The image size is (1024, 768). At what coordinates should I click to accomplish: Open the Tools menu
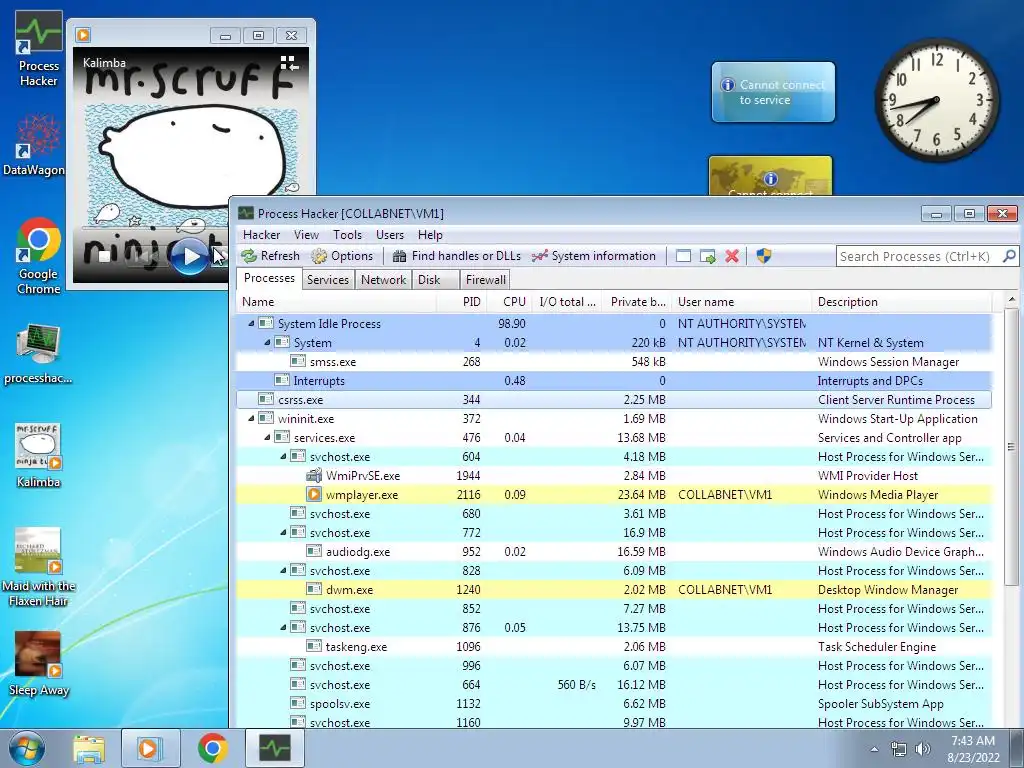click(347, 234)
